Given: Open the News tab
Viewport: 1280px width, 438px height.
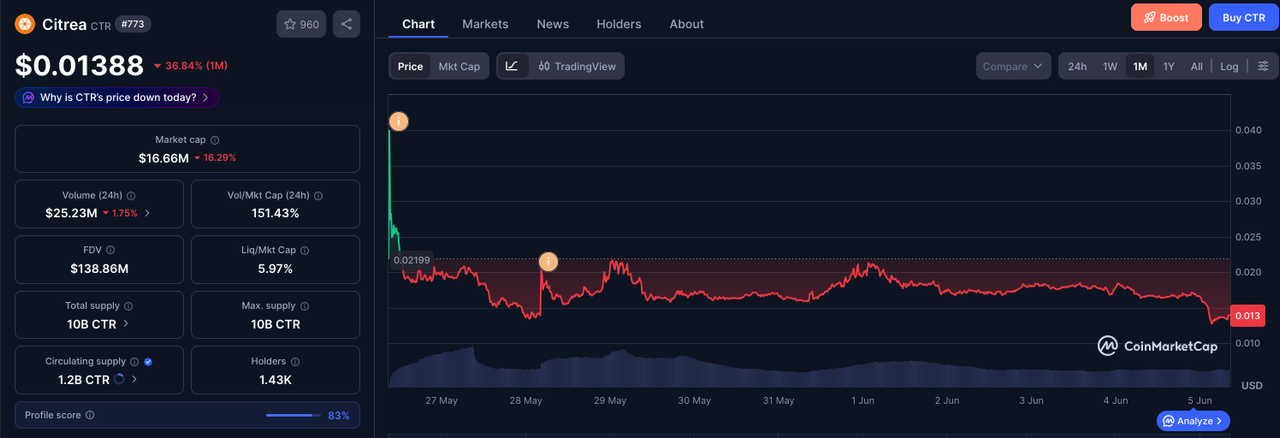Looking at the screenshot, I should [553, 24].
